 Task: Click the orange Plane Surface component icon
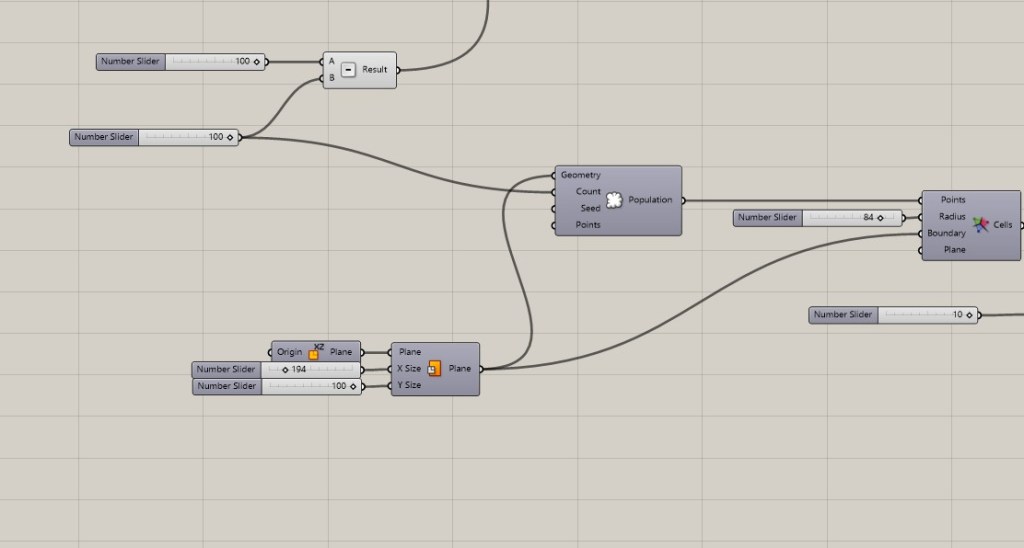tap(434, 368)
